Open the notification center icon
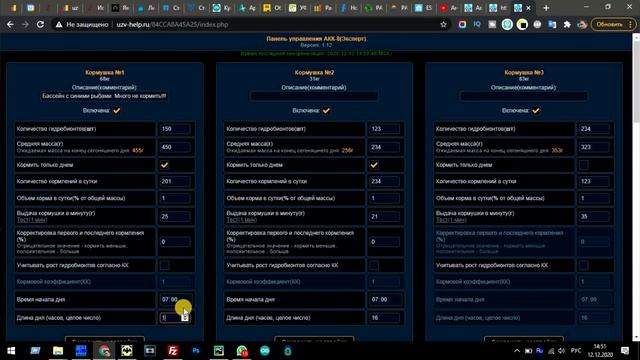 625,351
